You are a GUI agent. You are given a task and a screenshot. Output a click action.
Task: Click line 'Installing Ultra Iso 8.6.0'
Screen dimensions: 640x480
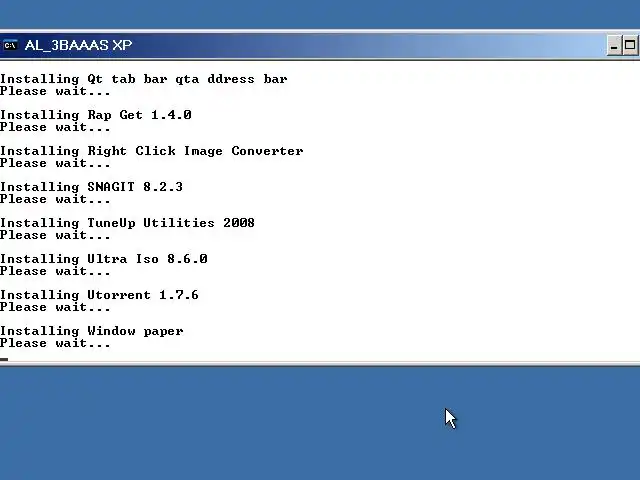click(104, 258)
